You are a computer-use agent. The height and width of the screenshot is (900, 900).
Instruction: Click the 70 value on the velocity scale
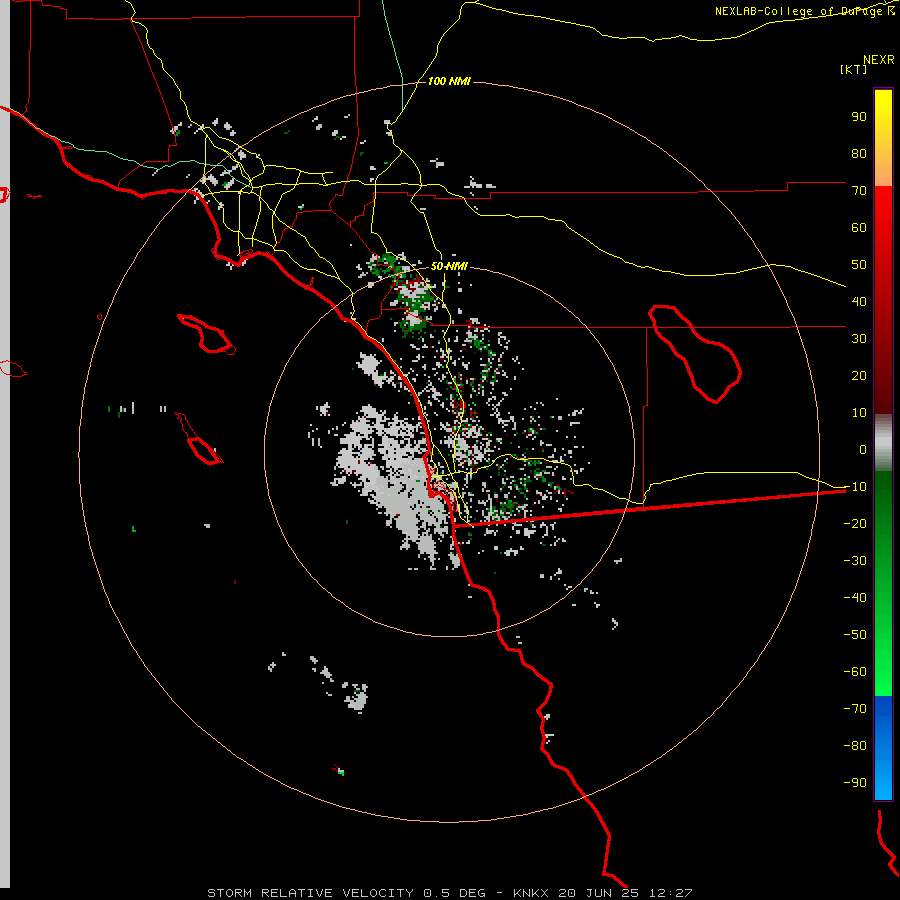pos(859,191)
